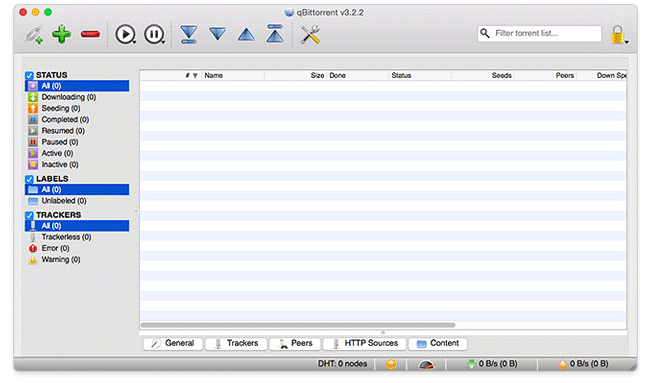Click the connection status icon in status bar

tap(391, 364)
